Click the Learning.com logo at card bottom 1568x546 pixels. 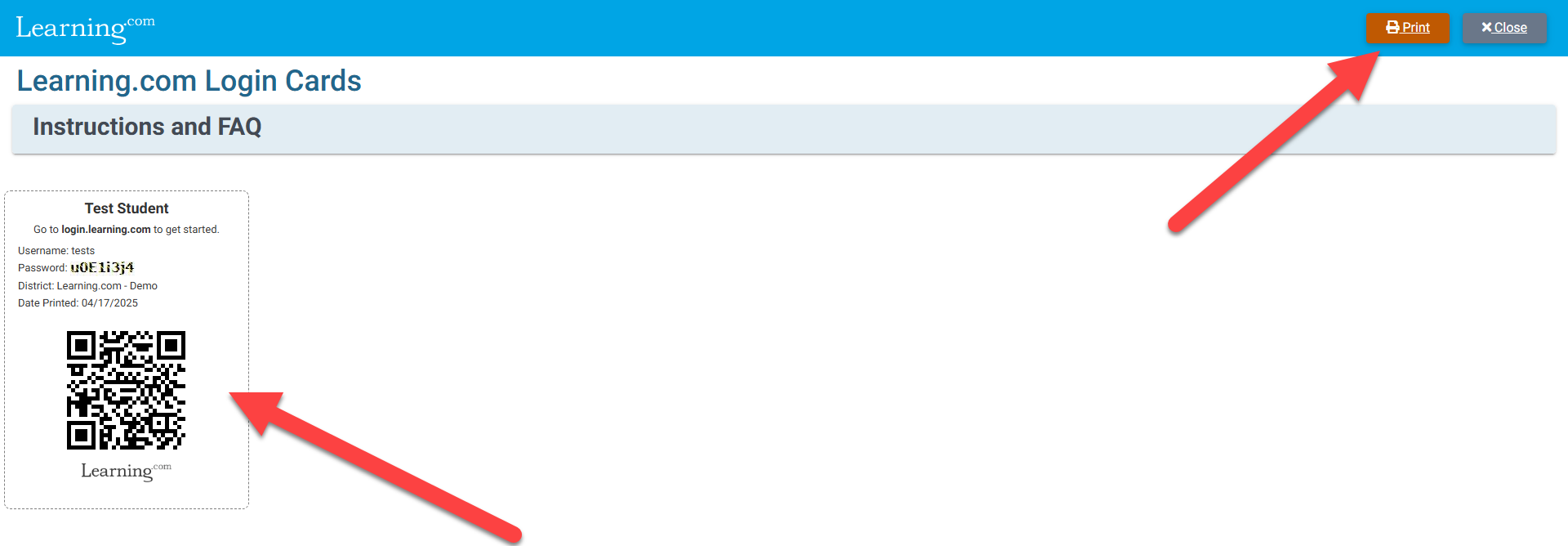[127, 471]
